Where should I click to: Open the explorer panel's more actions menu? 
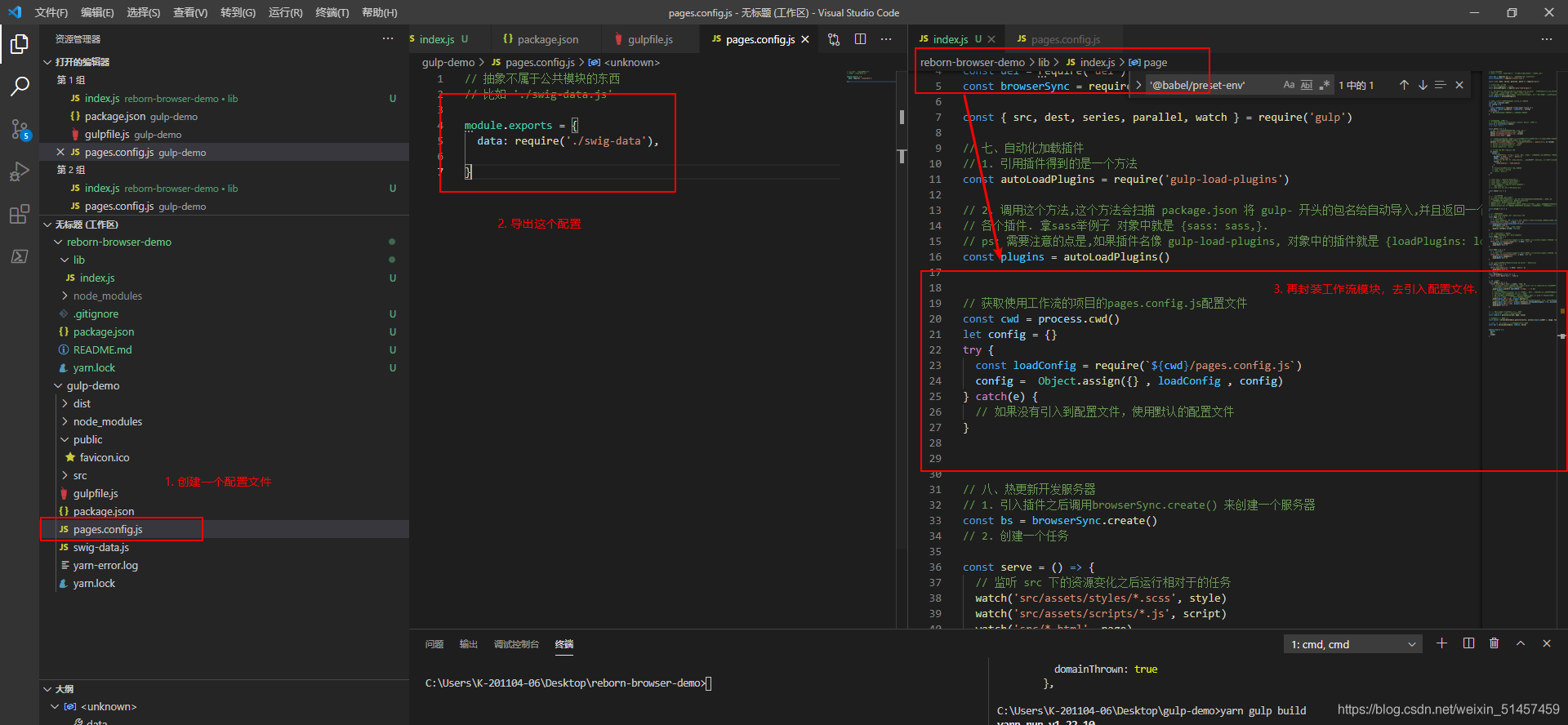coord(388,38)
